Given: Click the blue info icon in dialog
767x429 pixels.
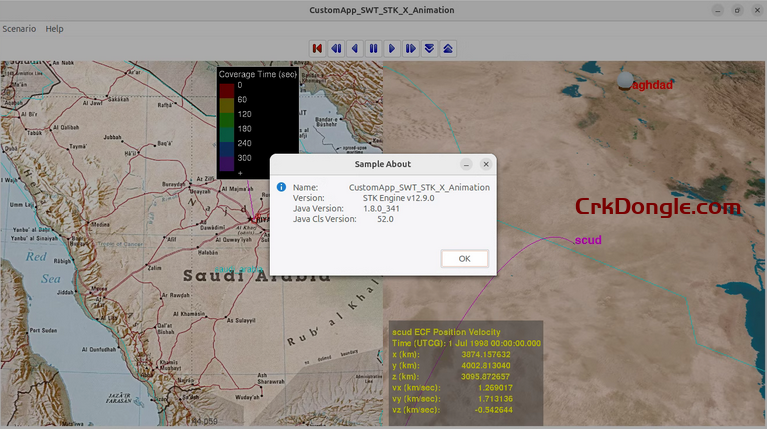Looking at the screenshot, I should click(281, 187).
